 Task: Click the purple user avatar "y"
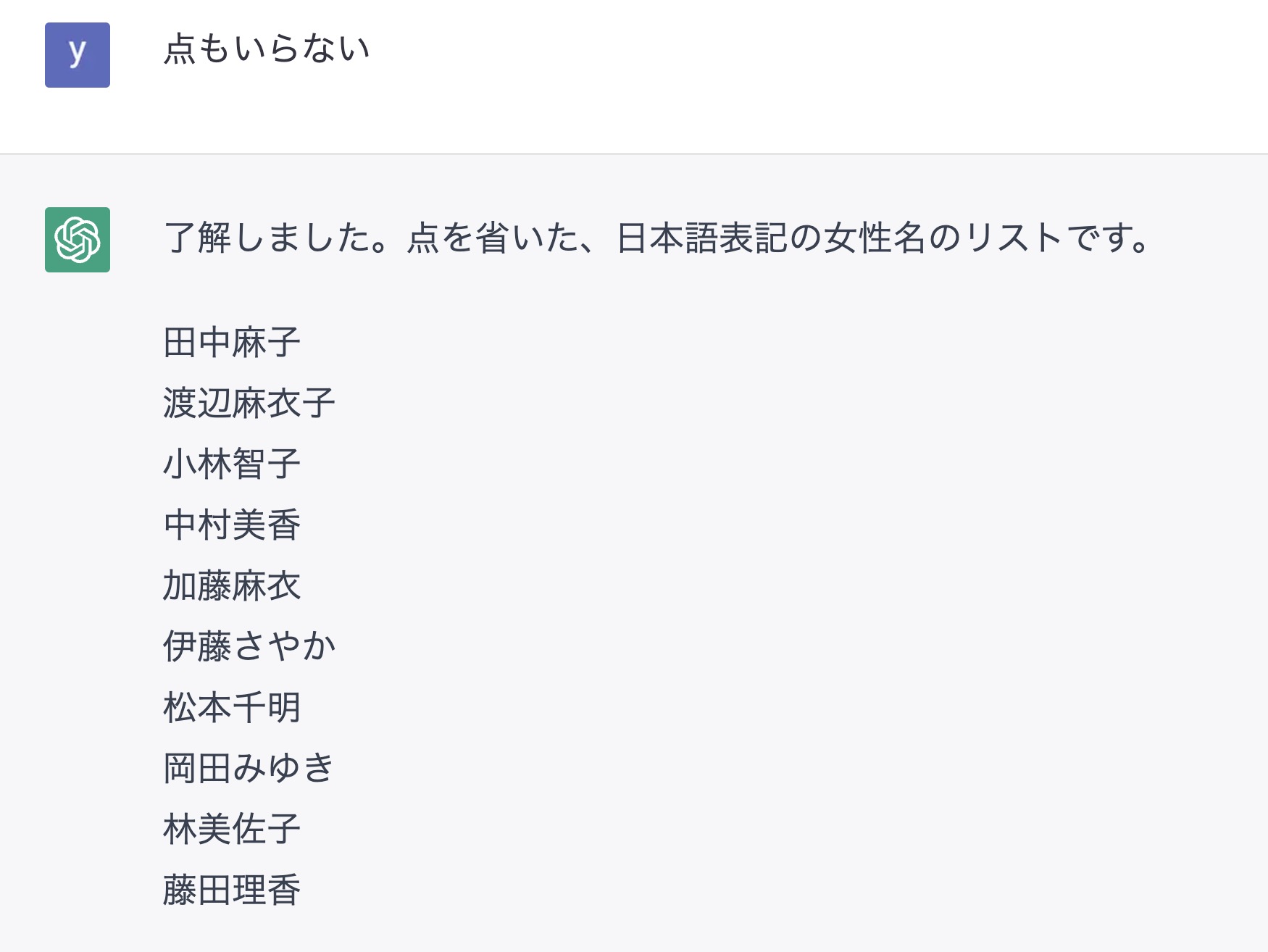[78, 55]
